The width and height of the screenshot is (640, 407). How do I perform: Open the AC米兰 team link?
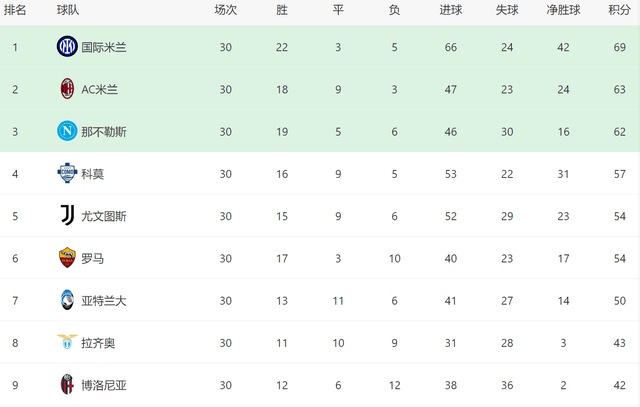tap(99, 89)
